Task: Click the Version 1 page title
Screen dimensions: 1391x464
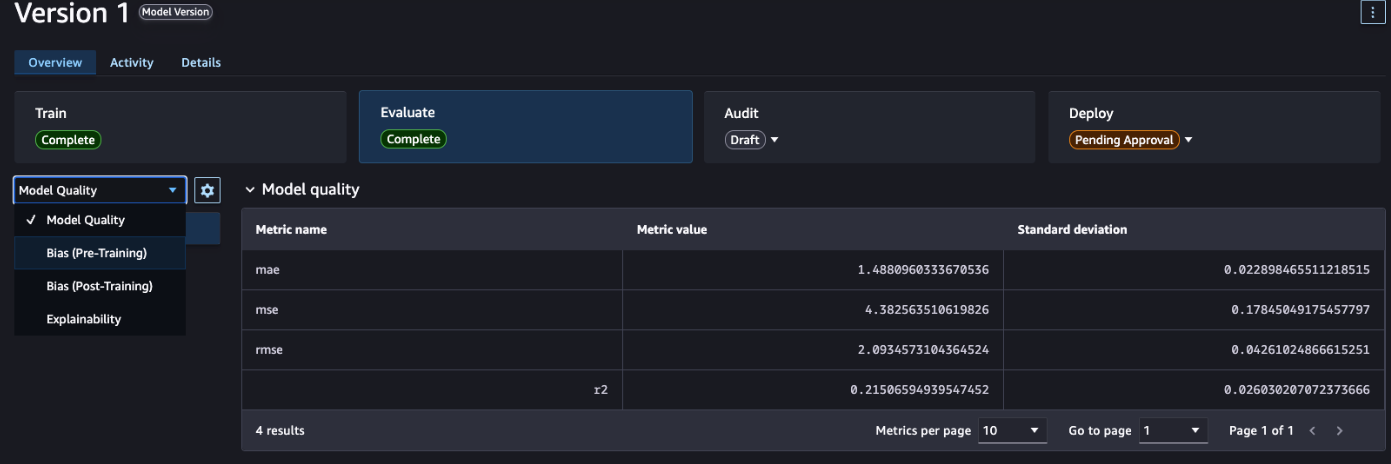Action: click(x=70, y=14)
